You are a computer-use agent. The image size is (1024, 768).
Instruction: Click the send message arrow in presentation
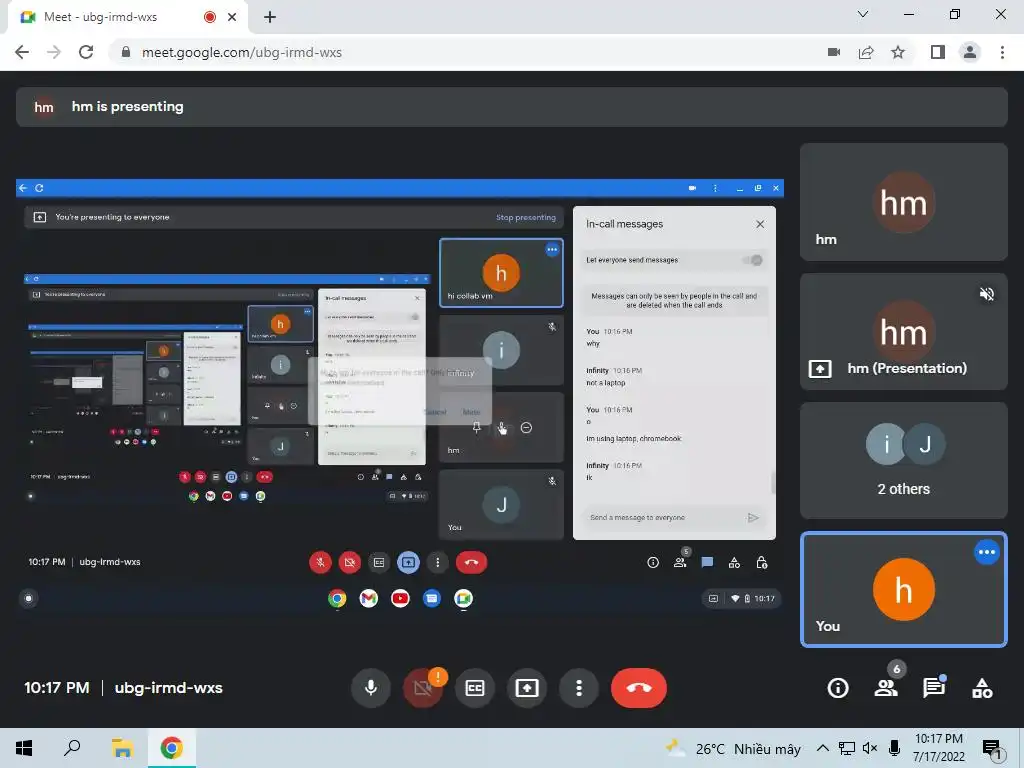tap(753, 517)
